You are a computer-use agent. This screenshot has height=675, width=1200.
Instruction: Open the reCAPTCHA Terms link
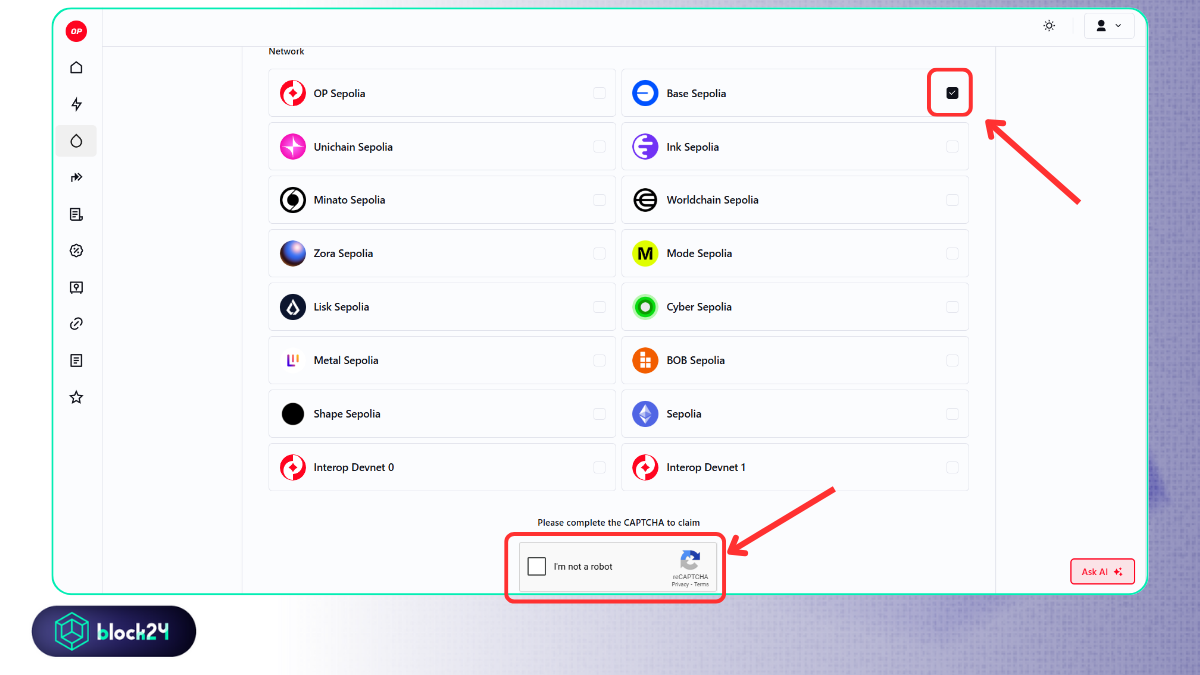(702, 584)
